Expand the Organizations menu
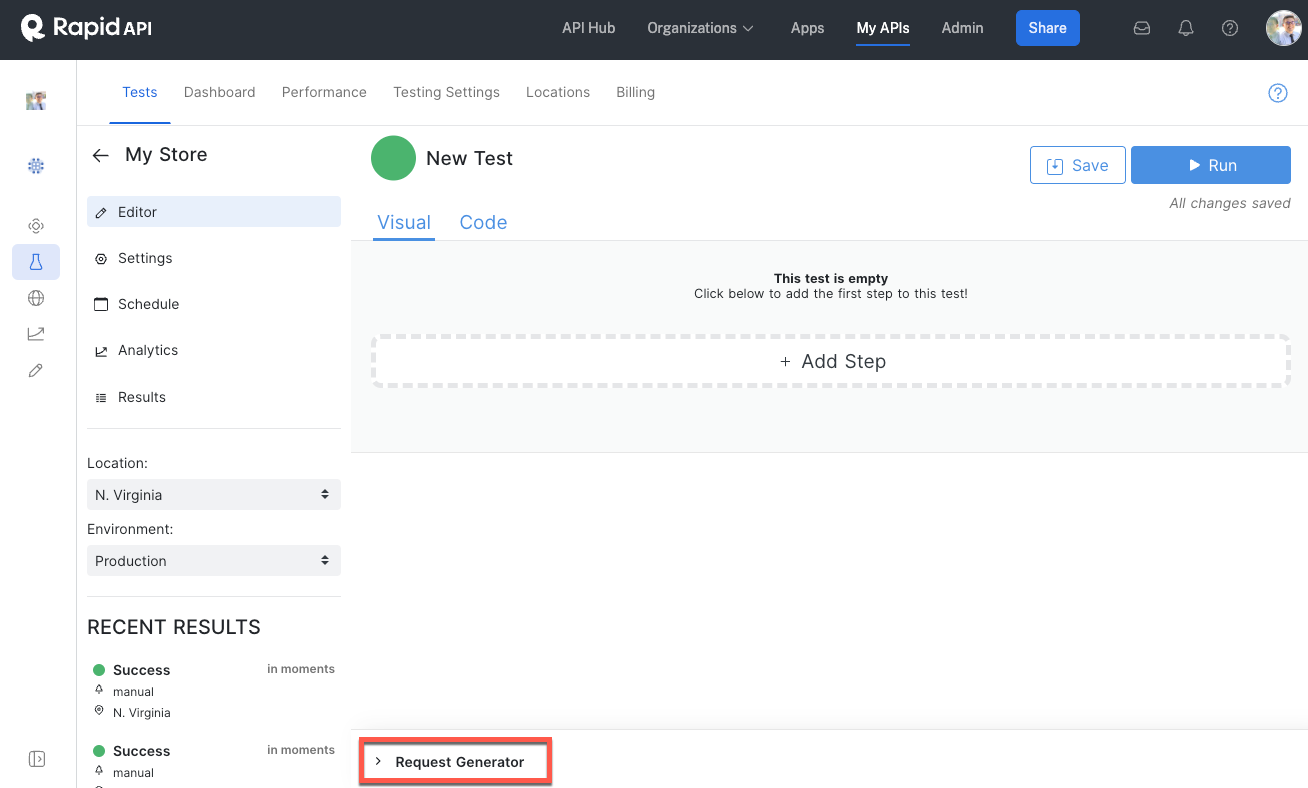This screenshot has width=1308, height=788. [700, 28]
